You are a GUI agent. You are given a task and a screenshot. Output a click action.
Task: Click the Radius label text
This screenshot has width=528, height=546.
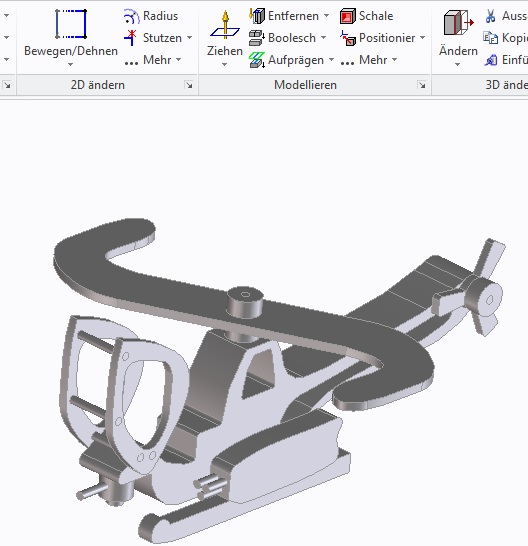[x=161, y=16]
